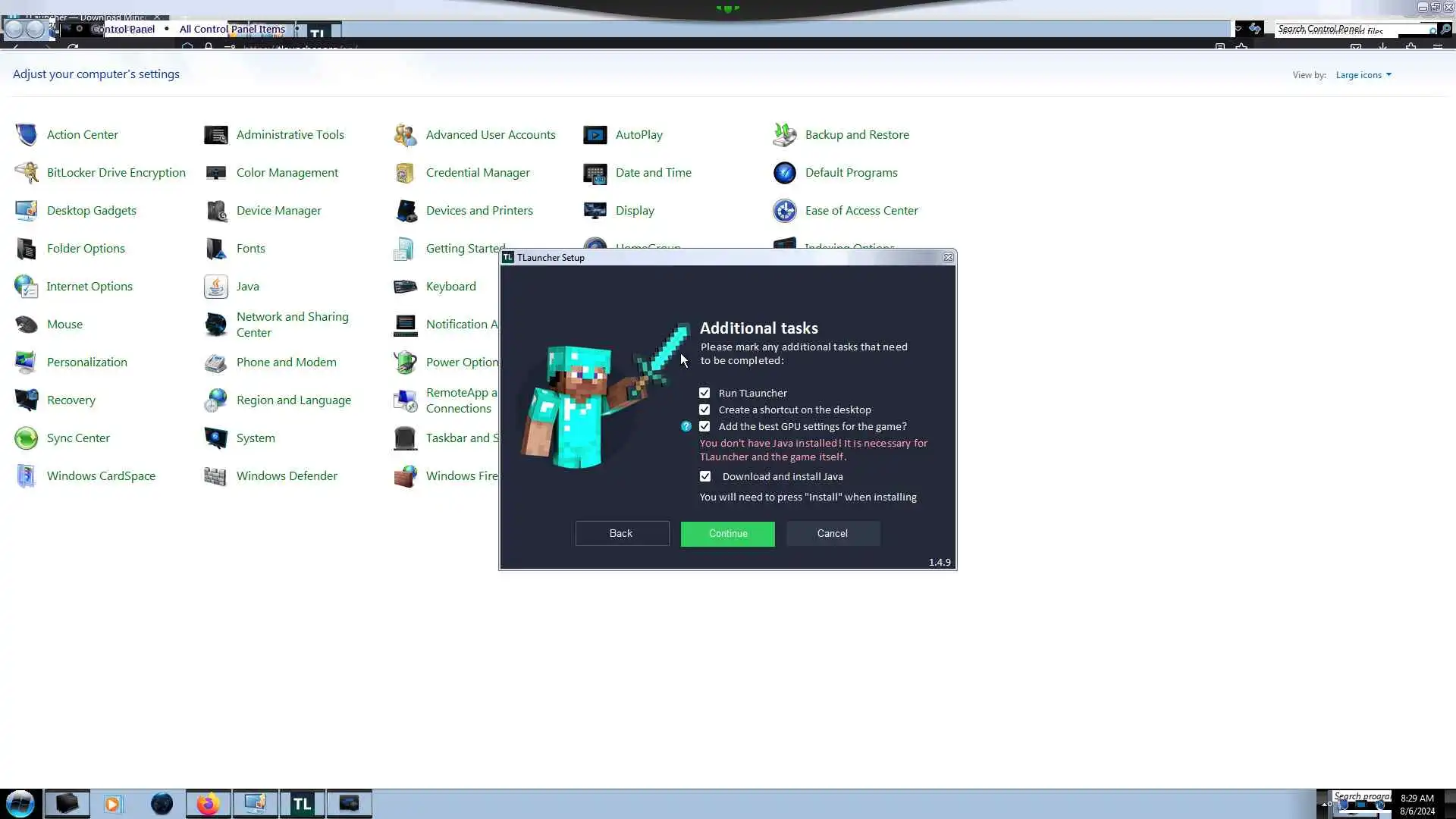Image resolution: width=1456 pixels, height=819 pixels.
Task: Click Control Panel breadcrumb item
Action: pos(124,29)
